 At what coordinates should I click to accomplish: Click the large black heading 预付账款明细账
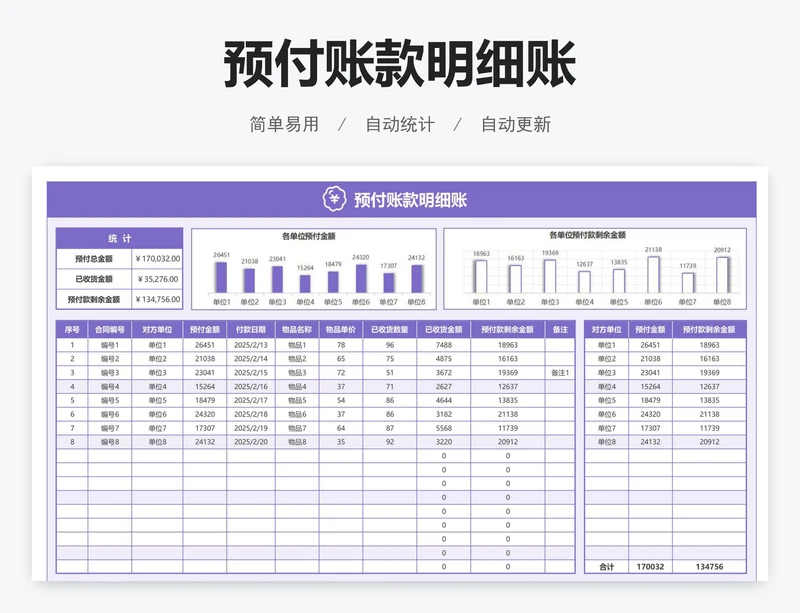tap(400, 65)
